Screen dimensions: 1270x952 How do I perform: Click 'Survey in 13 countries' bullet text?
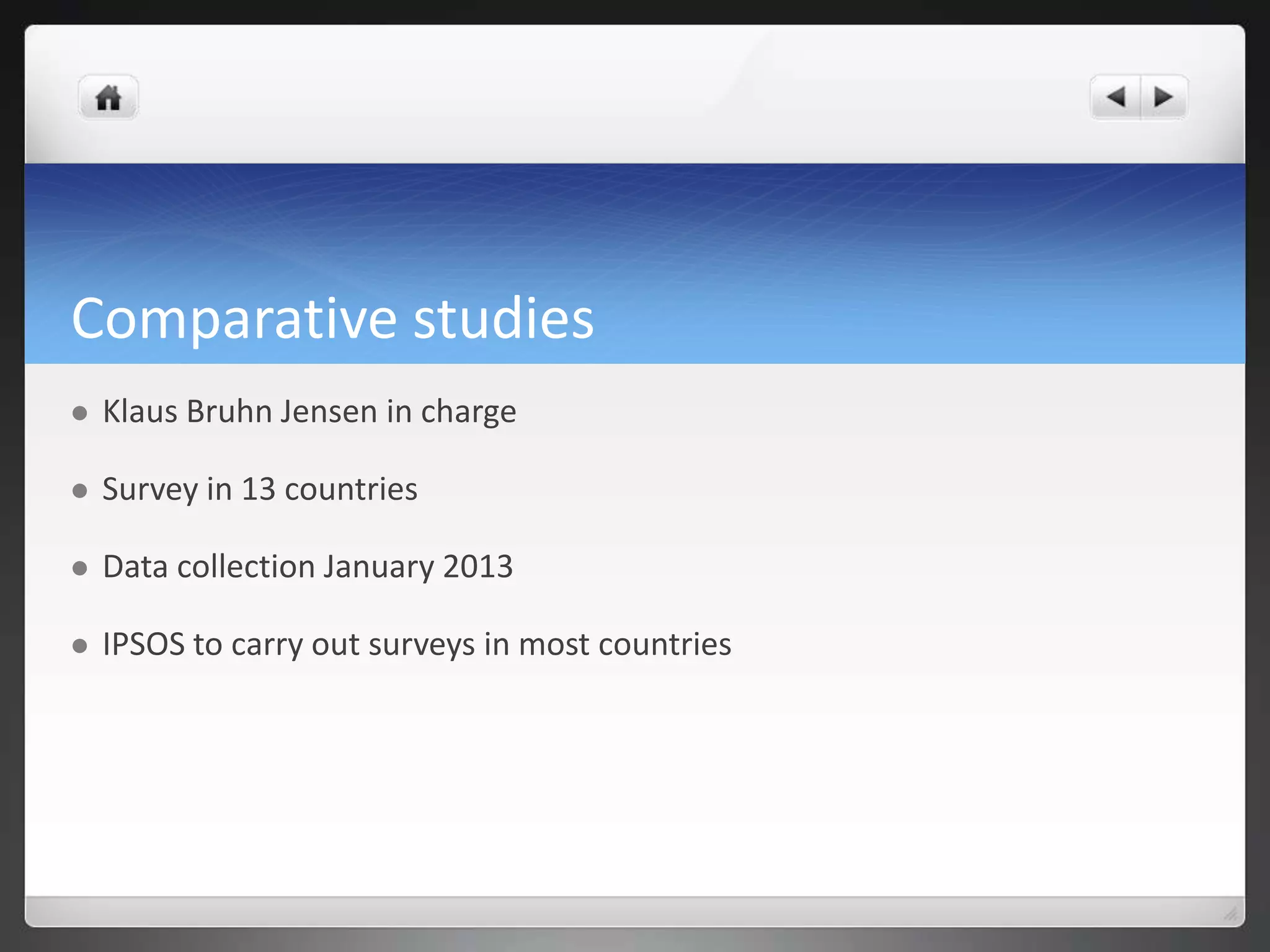pos(260,490)
